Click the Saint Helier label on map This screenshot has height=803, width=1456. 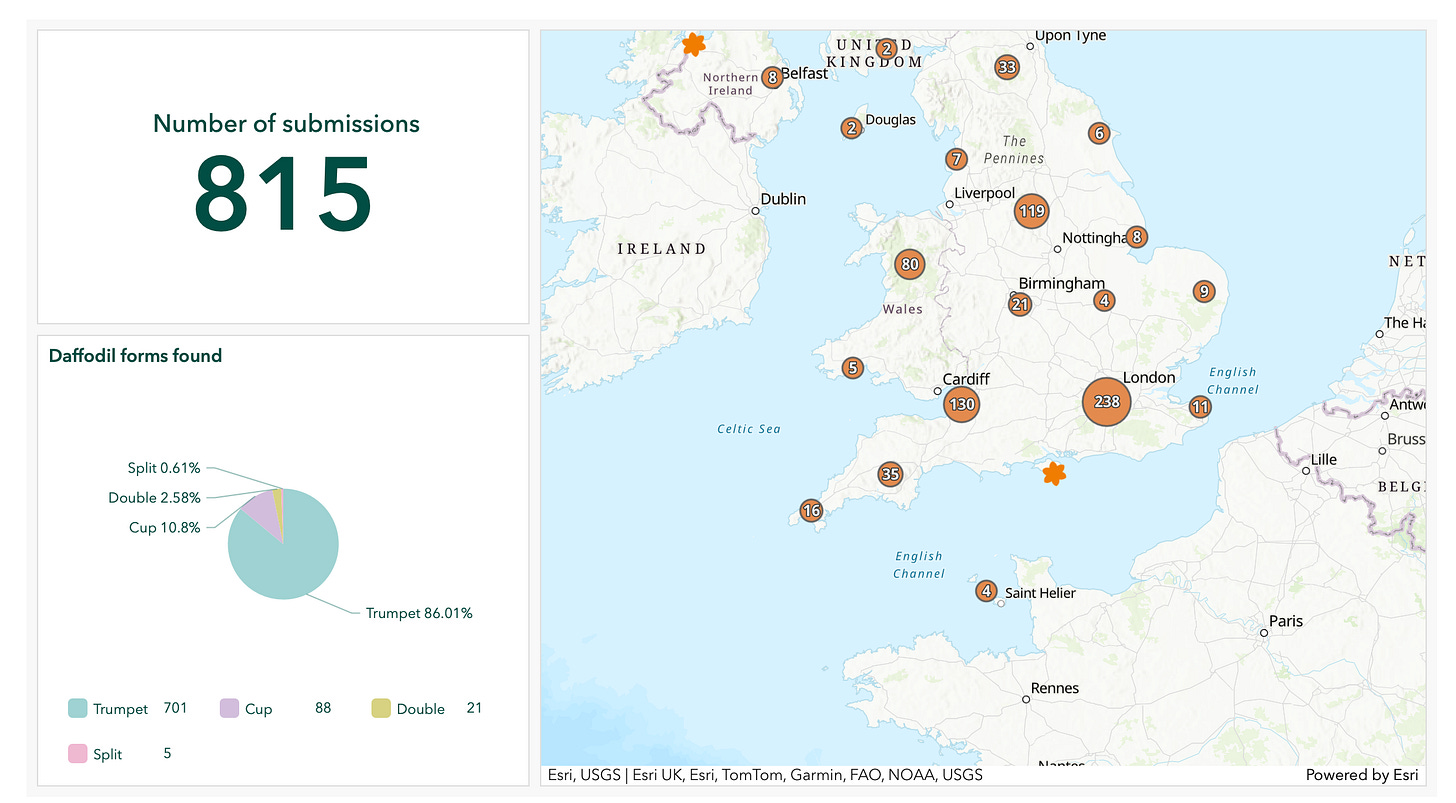[1040, 593]
